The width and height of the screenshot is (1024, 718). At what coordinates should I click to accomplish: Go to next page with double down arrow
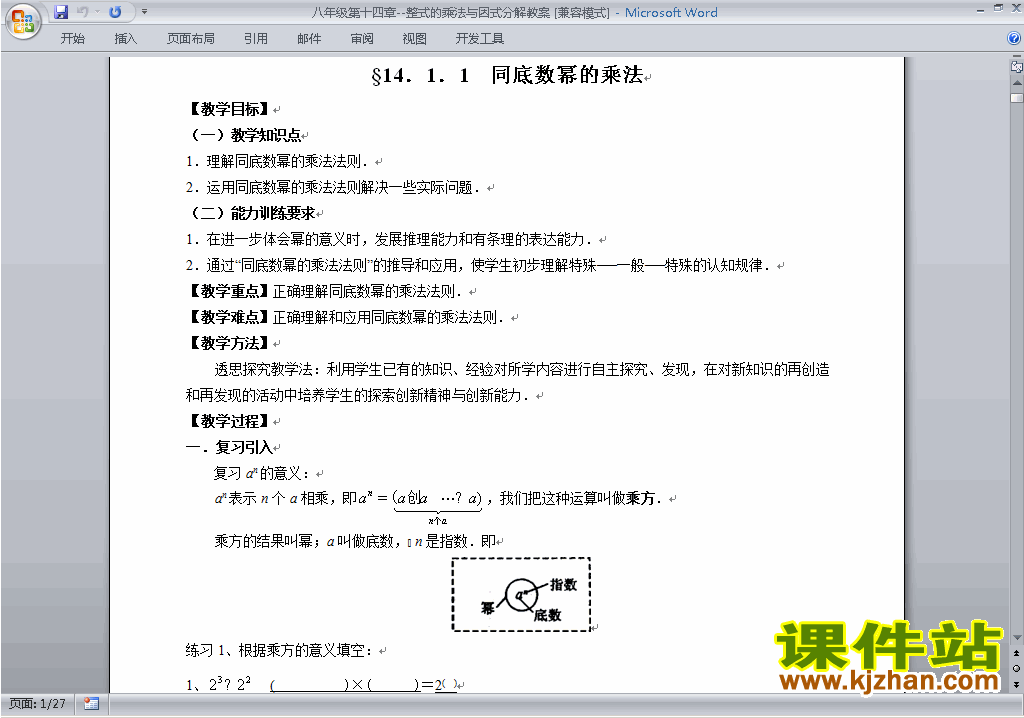click(x=1016, y=684)
